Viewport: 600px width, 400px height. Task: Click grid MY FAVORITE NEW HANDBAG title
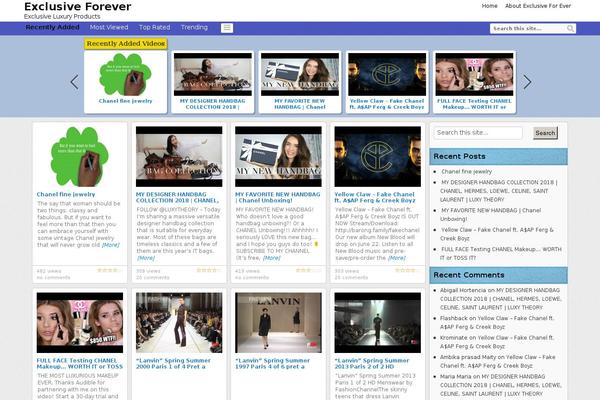click(278, 197)
